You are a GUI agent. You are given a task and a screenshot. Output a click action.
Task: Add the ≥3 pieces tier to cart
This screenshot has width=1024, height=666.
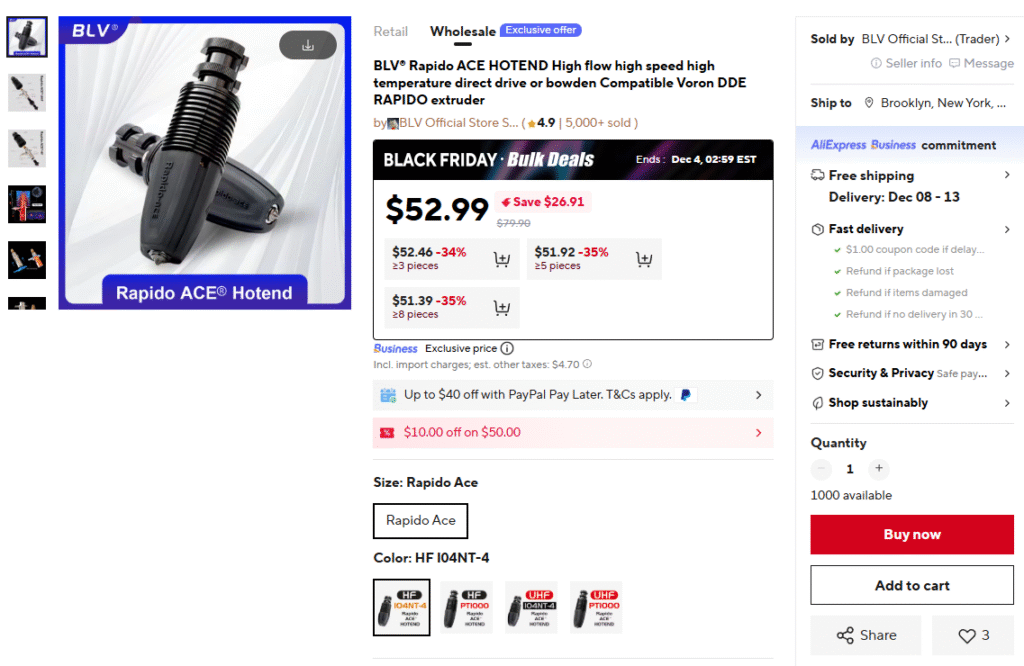click(502, 260)
